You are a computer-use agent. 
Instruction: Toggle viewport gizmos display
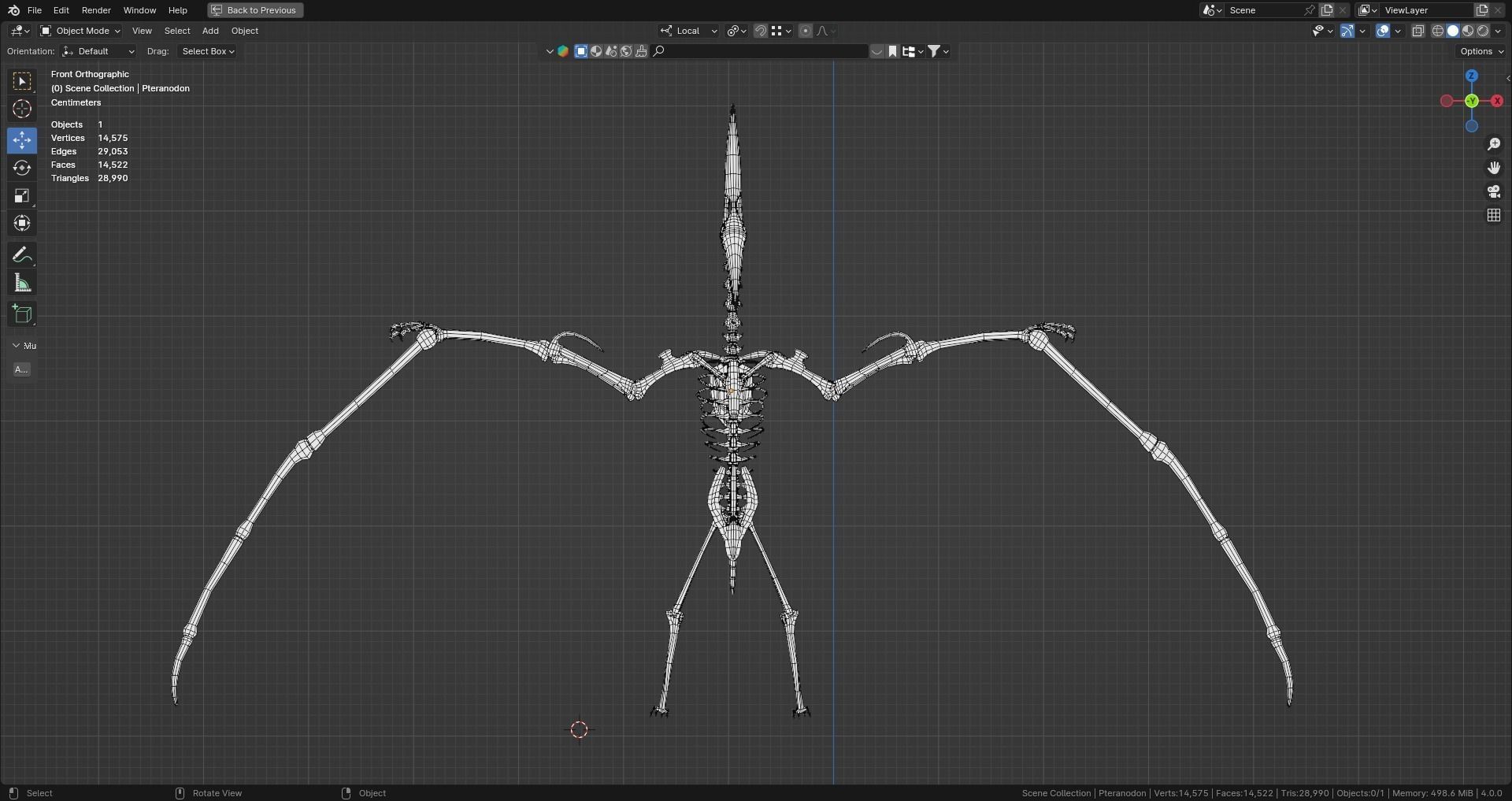coord(1347,31)
